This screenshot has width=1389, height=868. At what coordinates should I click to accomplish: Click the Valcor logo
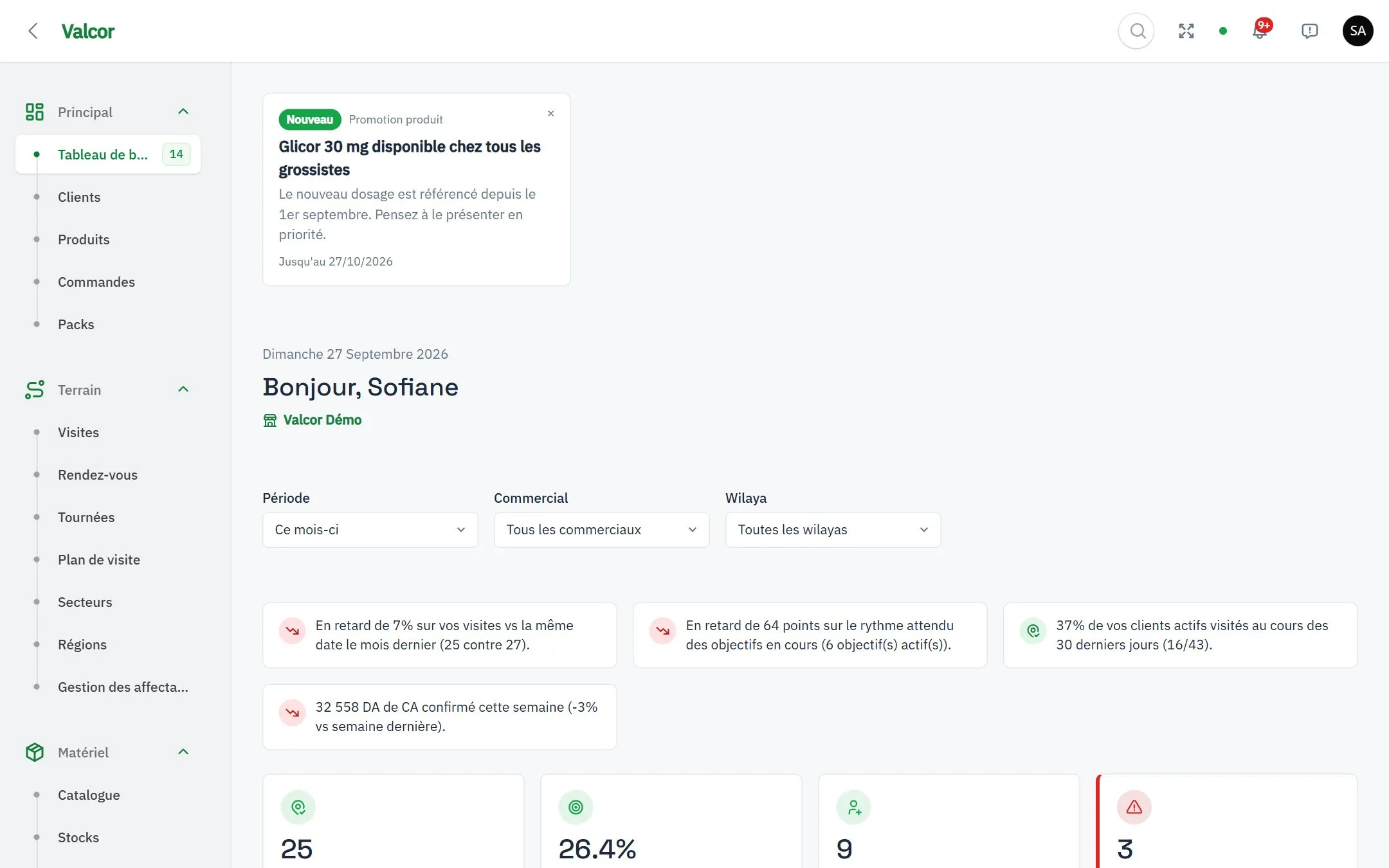88,31
